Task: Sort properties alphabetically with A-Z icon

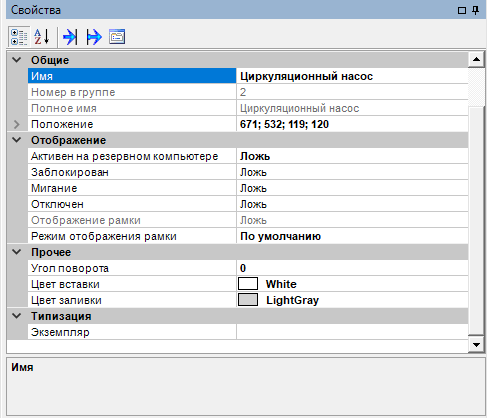Action: 42,37
